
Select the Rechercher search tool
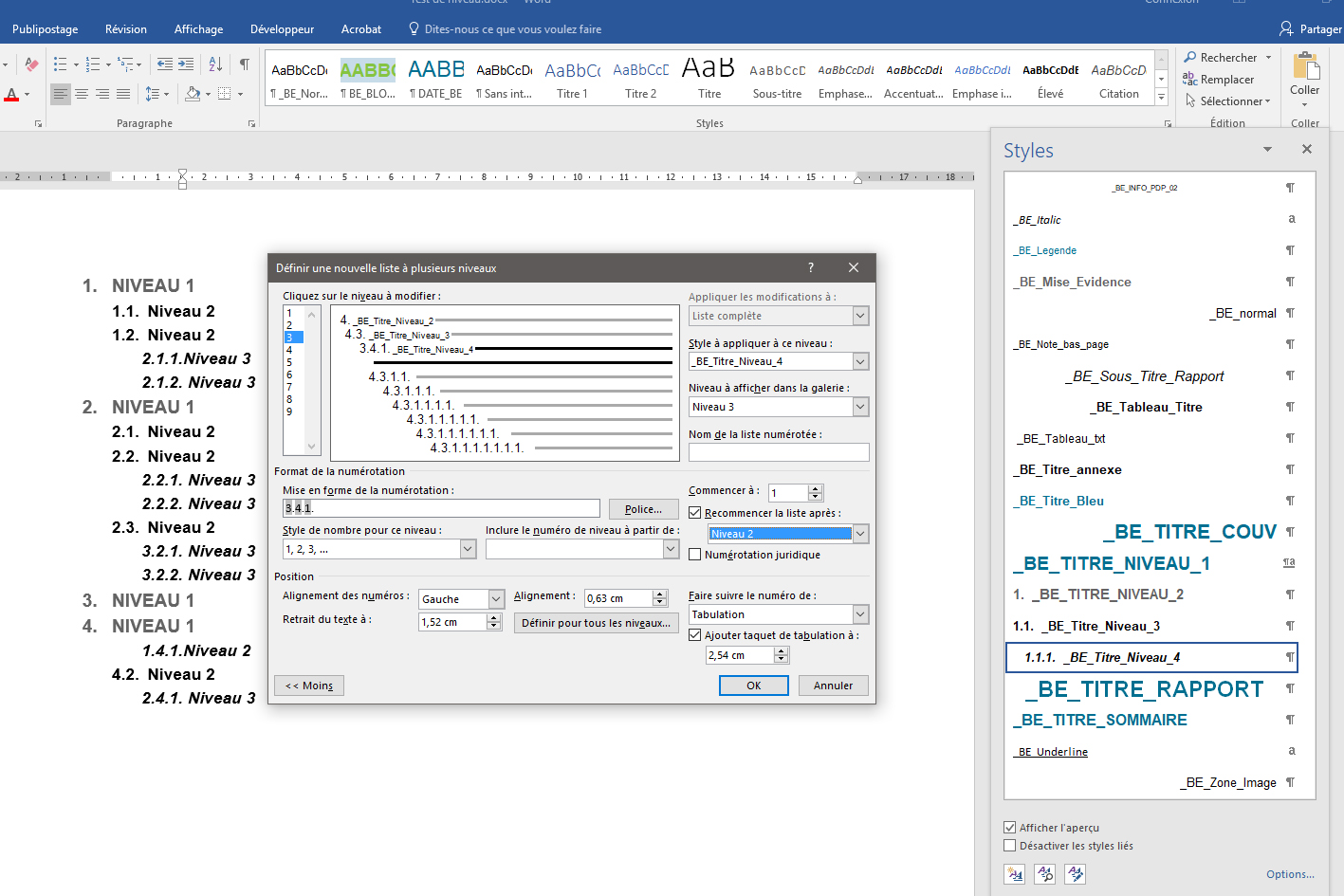pos(1221,58)
